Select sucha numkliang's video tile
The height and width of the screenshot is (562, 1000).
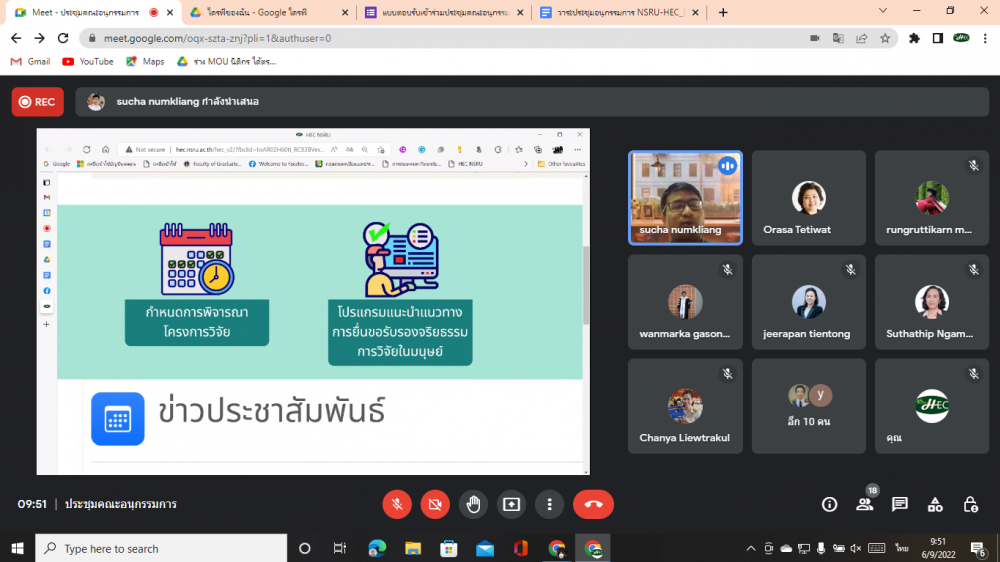pos(685,197)
